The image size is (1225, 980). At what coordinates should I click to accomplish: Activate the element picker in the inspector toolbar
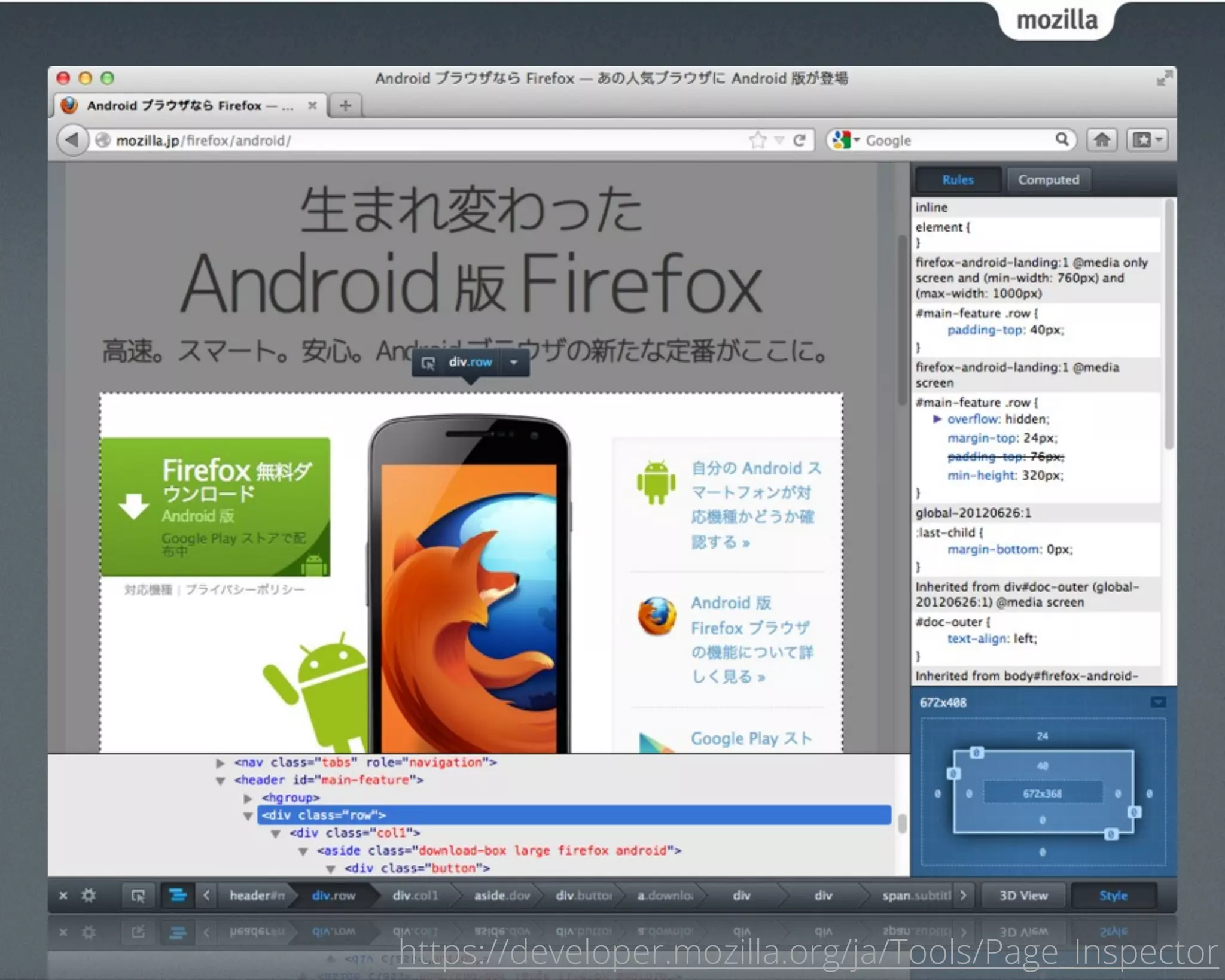coord(138,896)
